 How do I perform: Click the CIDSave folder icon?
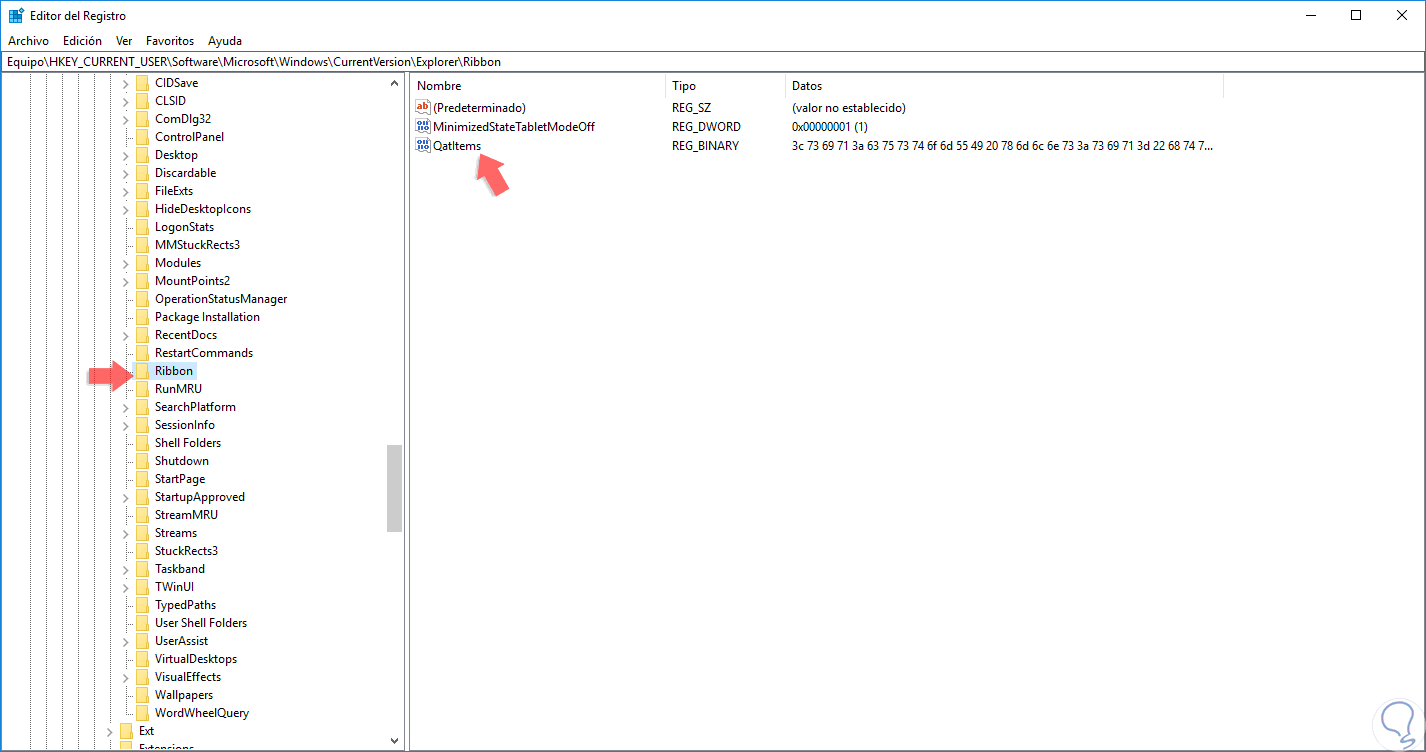[142, 83]
